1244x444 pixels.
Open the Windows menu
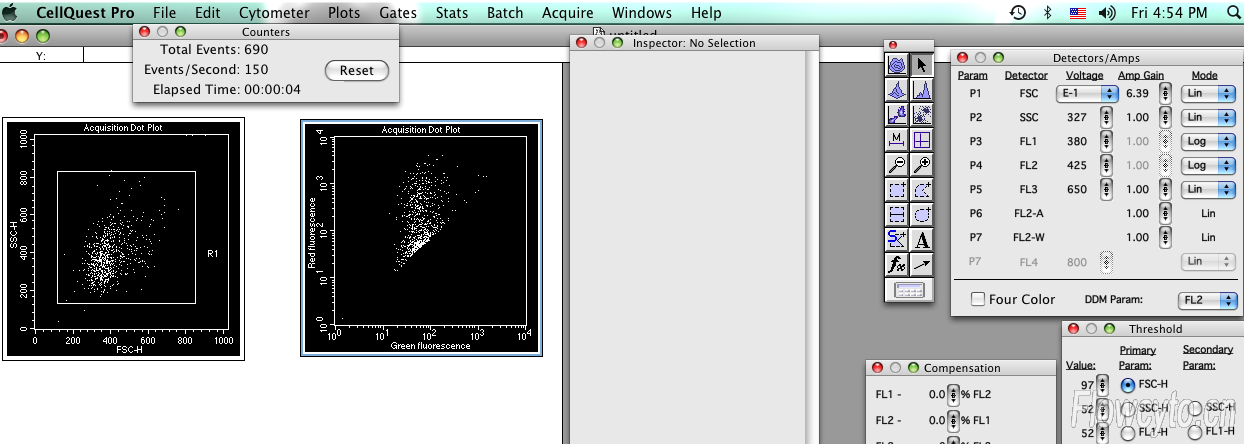(641, 13)
